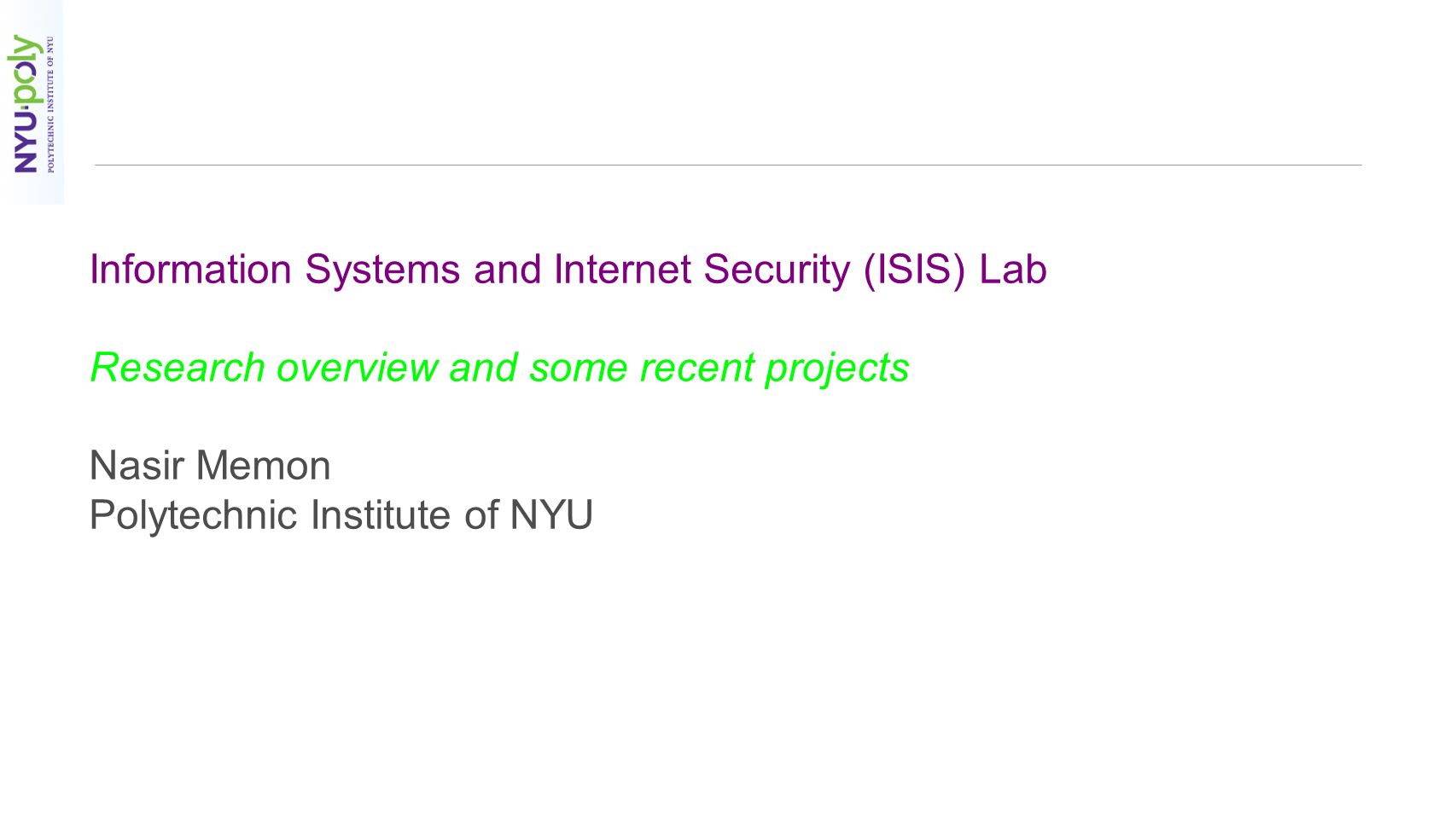Select the purple NYU text in logo

coord(26,142)
